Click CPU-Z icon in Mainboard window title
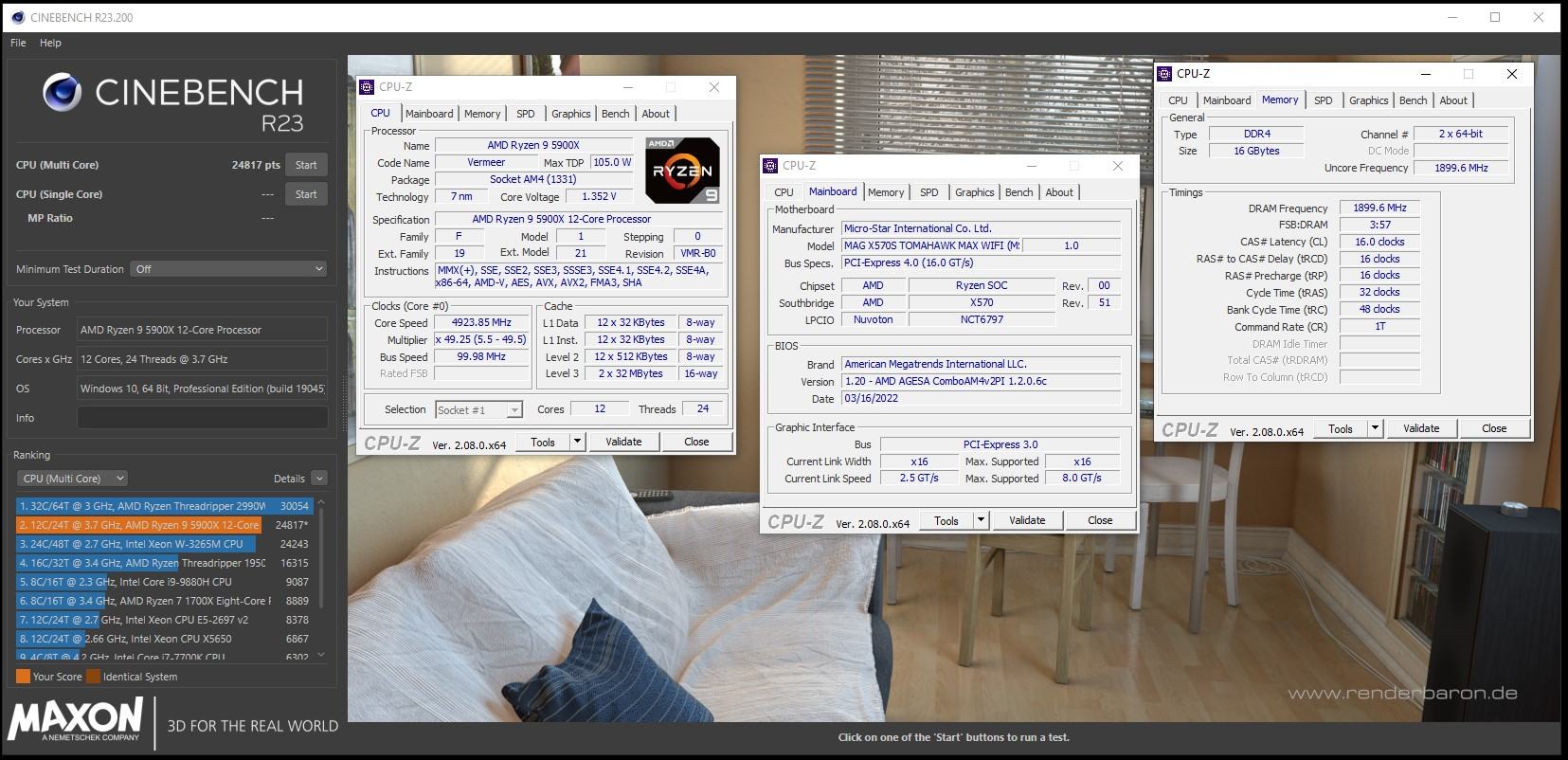Viewport: 1568px width, 760px height. (x=770, y=166)
